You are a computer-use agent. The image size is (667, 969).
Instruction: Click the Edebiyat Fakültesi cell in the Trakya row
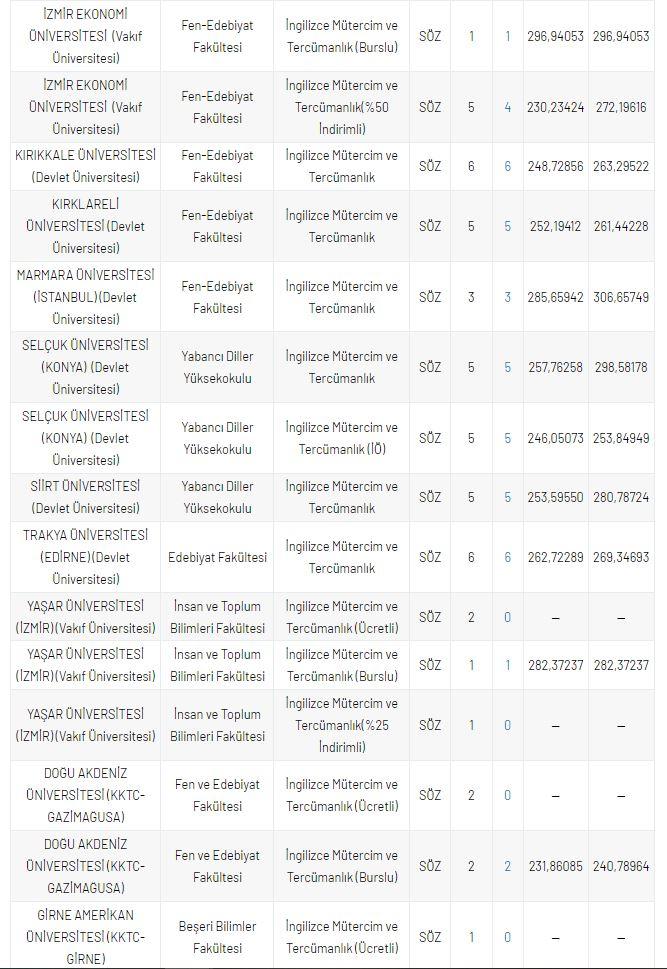click(217, 557)
